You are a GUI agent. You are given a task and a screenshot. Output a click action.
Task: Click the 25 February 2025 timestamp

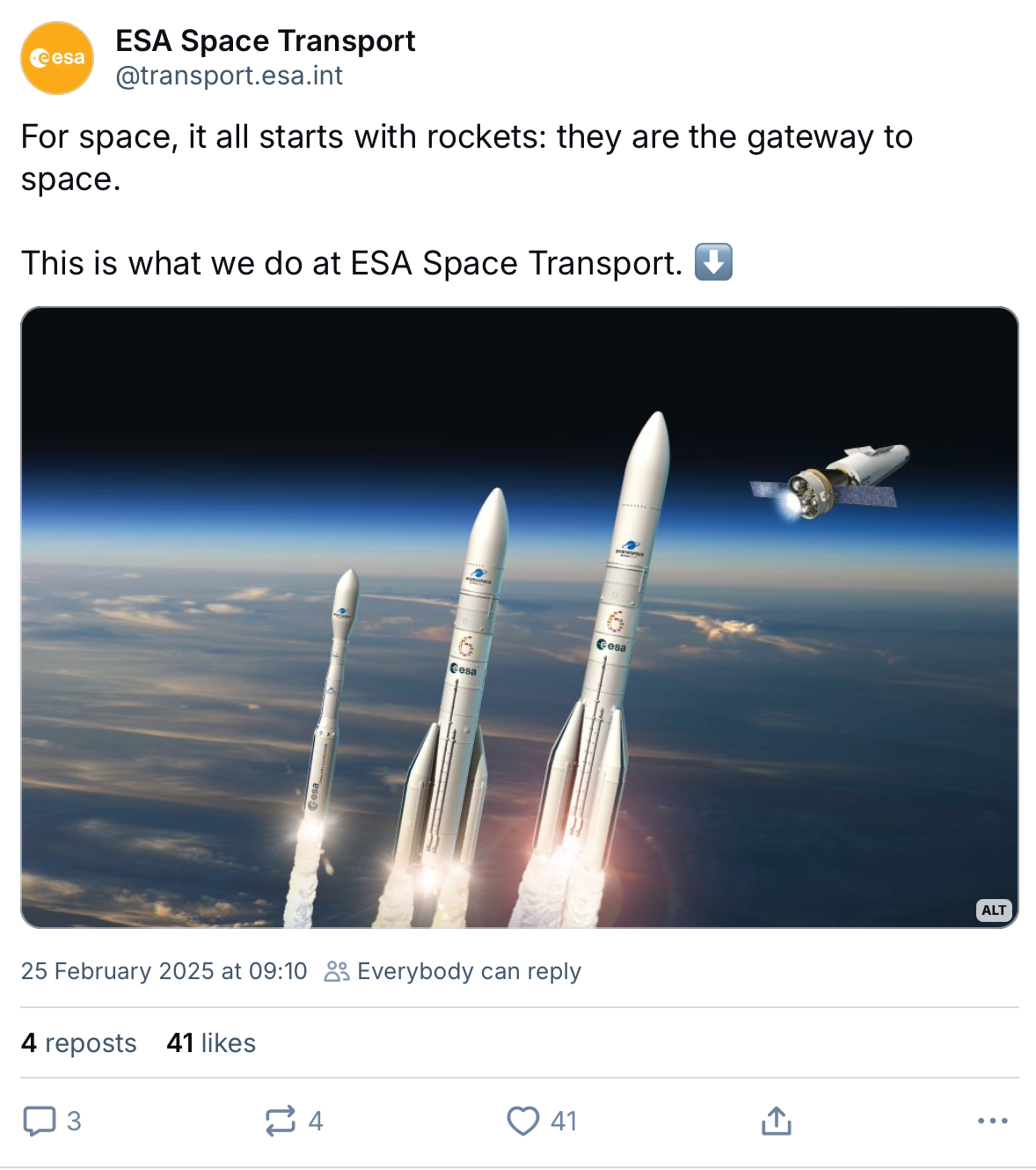(x=164, y=971)
